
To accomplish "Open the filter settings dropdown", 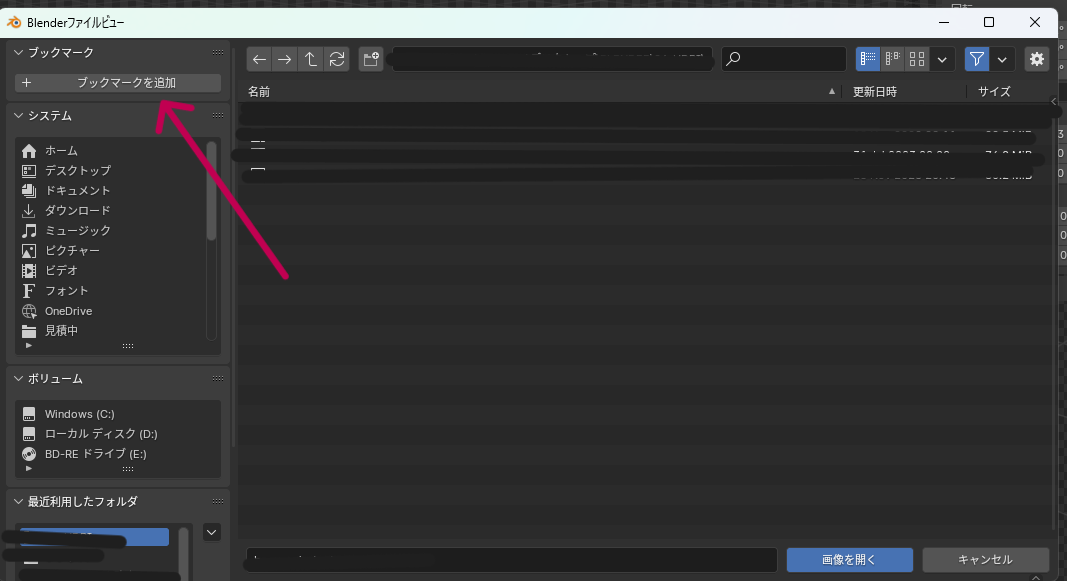I will click(x=1002, y=59).
